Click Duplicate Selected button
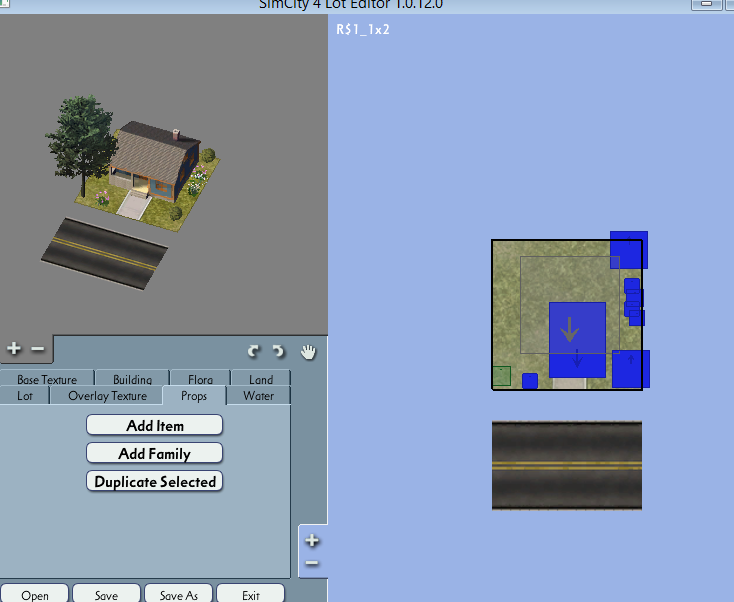 tap(154, 481)
